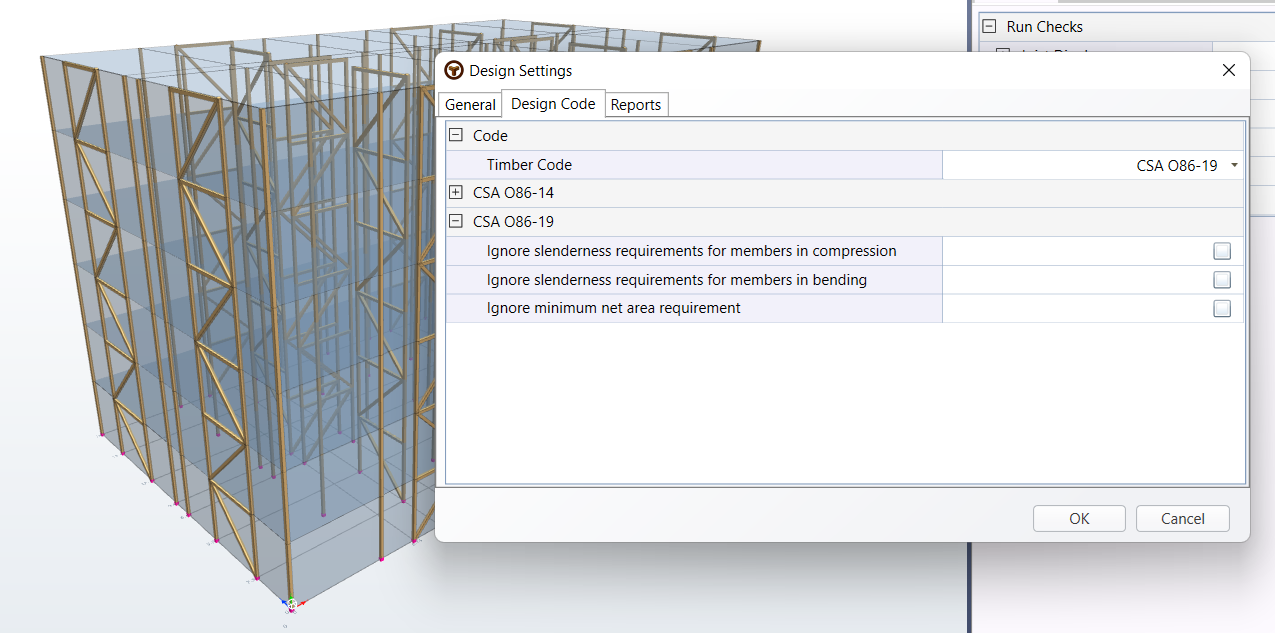Close the Design Settings dialog
This screenshot has height=633, width=1275.
pyautogui.click(x=1228, y=70)
